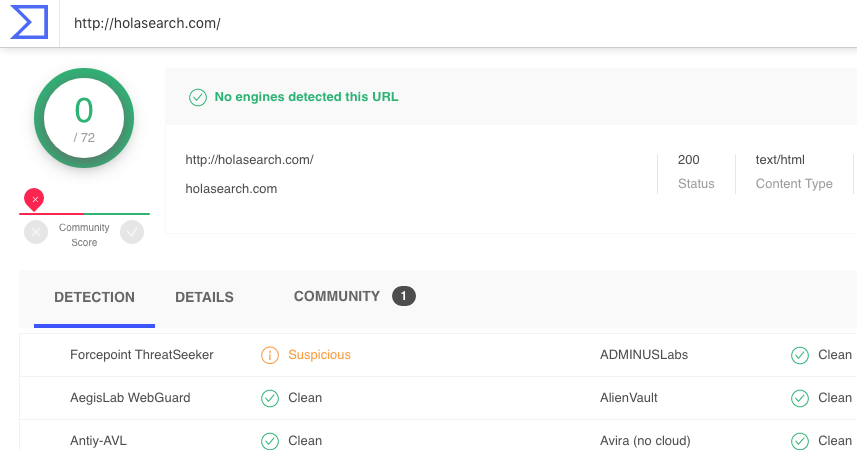857x450 pixels.
Task: Click the detection score circle 0/72
Action: pos(84,118)
